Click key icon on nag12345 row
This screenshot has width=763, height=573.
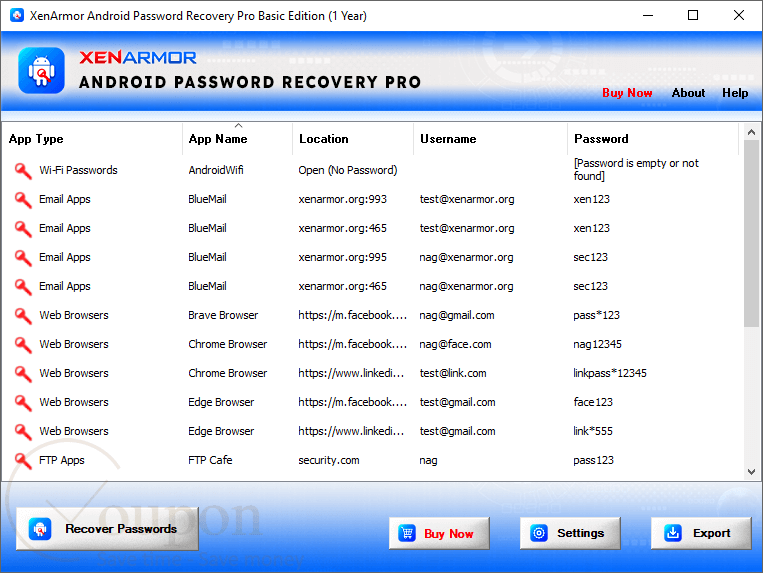pyautogui.click(x=22, y=344)
